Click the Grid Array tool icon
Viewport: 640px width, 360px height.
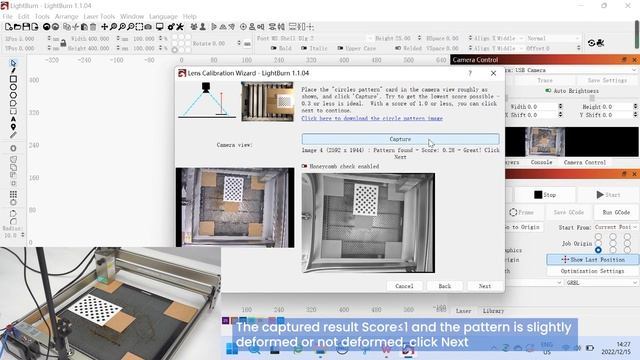(x=13, y=194)
